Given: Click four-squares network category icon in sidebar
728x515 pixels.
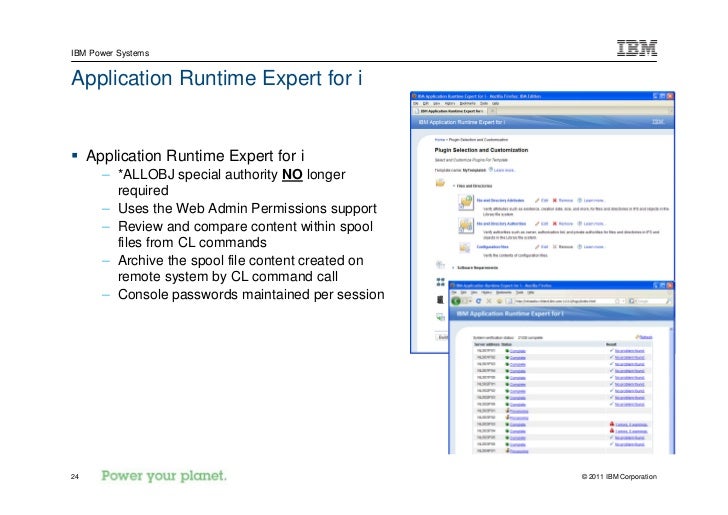Looking at the screenshot, I should coord(441,282).
